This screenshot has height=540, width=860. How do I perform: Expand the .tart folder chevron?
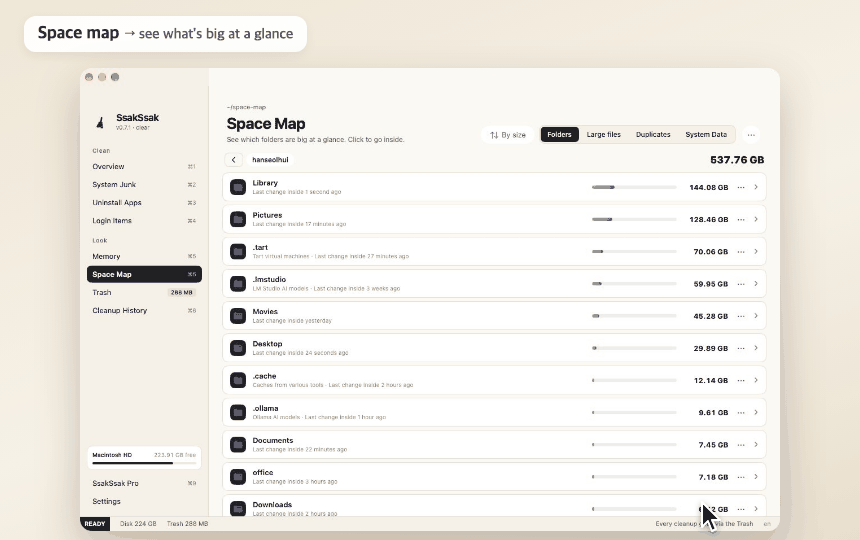(756, 252)
